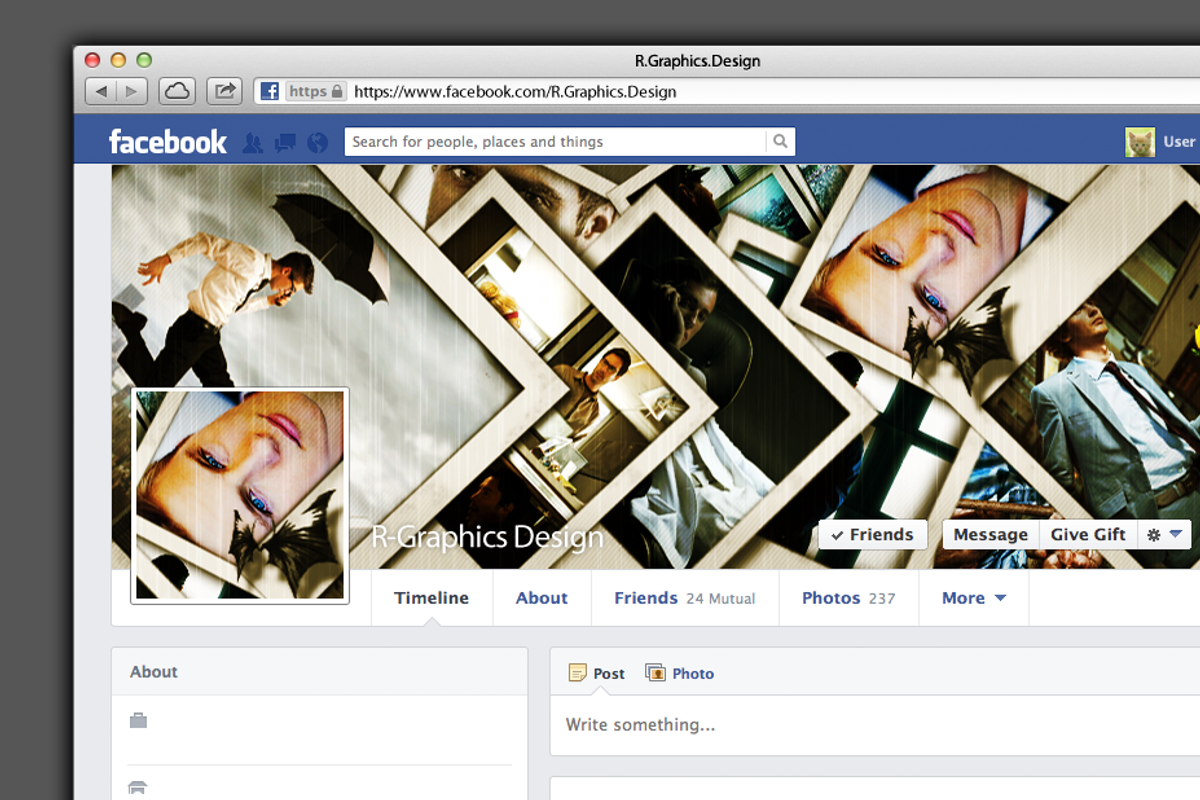Open the gear settings dropdown on cover
This screenshot has height=800, width=1200.
pyautogui.click(x=1165, y=535)
